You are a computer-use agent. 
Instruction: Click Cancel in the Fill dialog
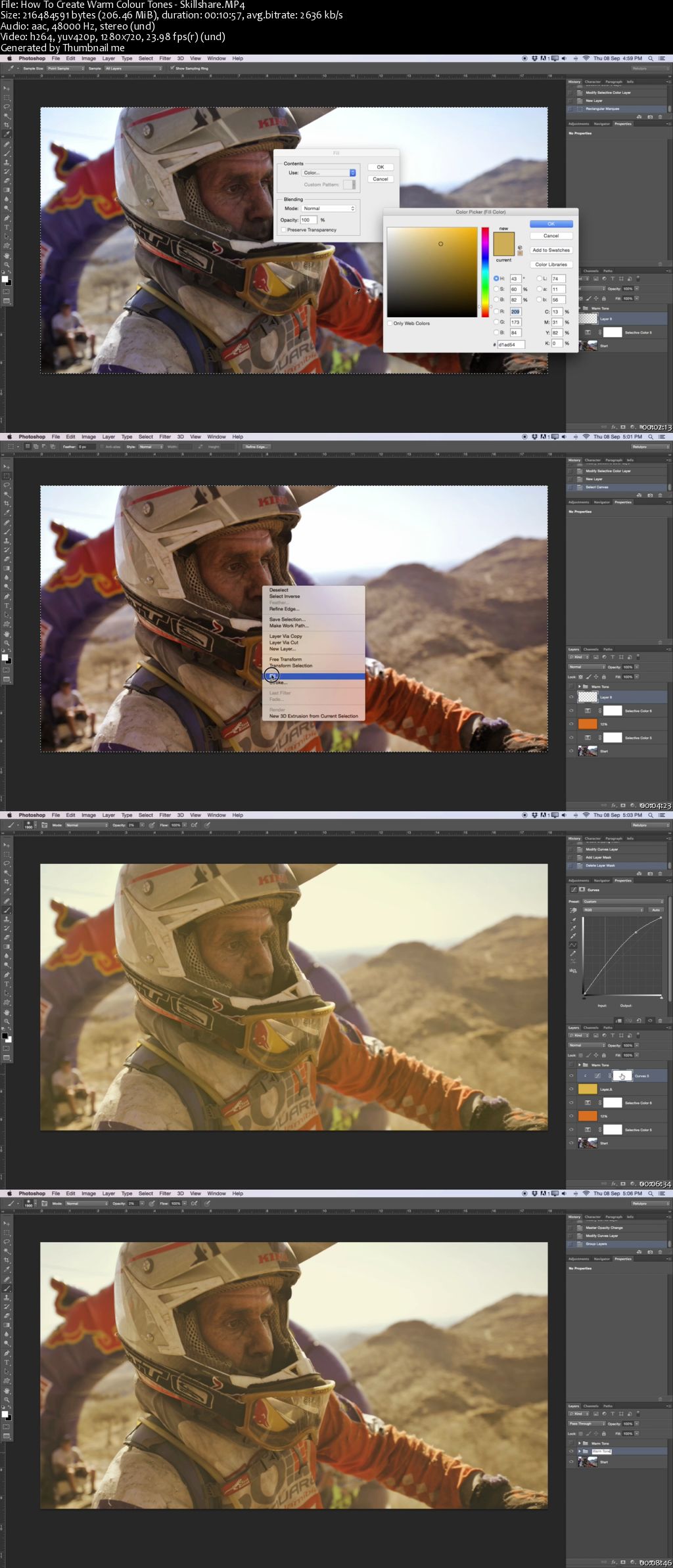coord(381,179)
